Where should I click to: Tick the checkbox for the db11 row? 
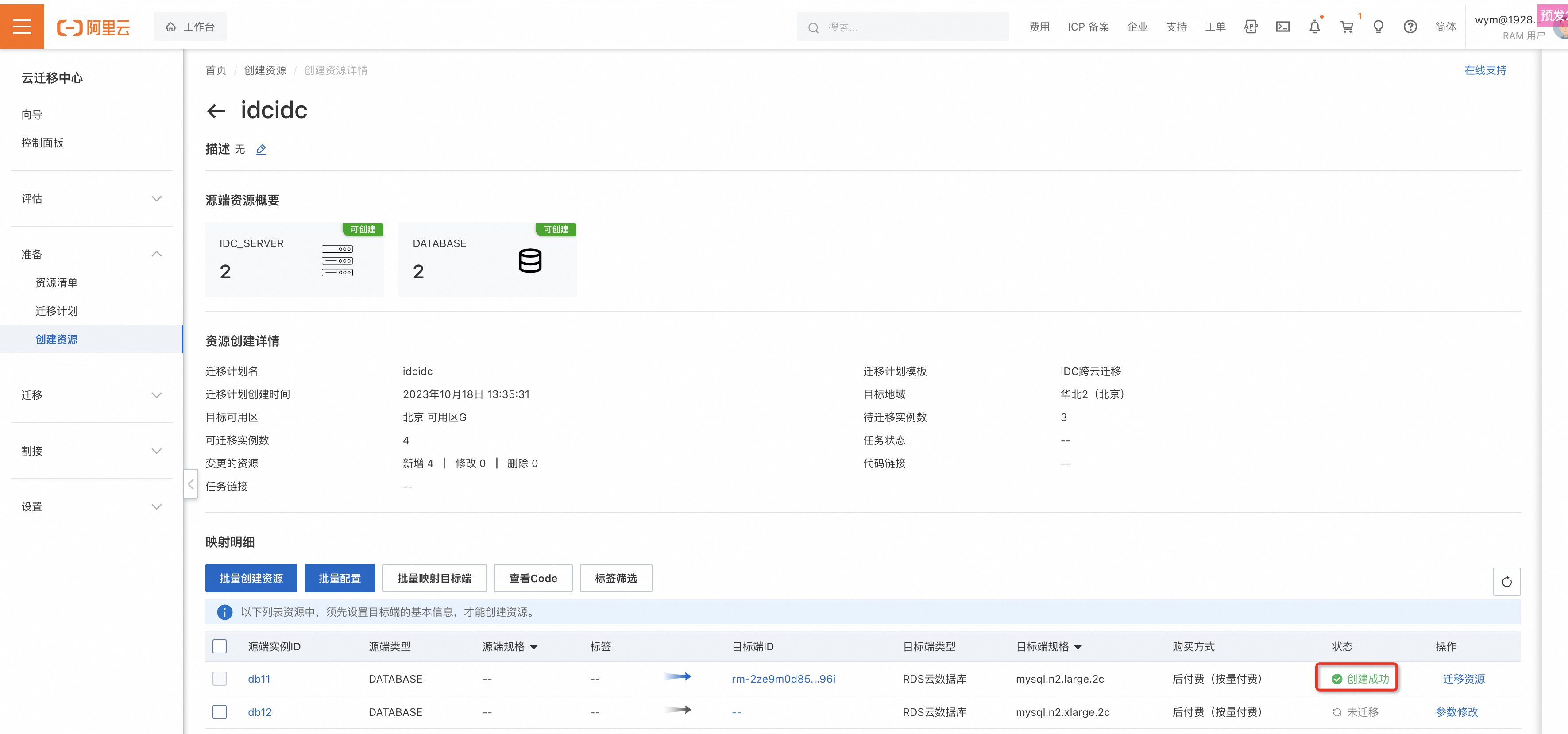(x=220, y=678)
